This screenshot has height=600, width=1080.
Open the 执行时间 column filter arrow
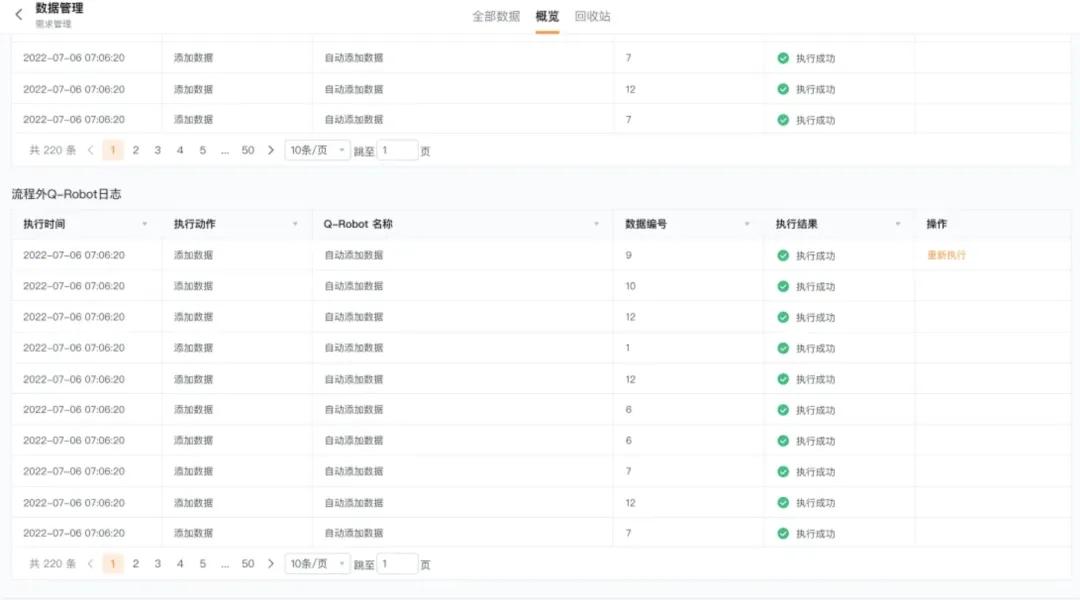point(145,224)
